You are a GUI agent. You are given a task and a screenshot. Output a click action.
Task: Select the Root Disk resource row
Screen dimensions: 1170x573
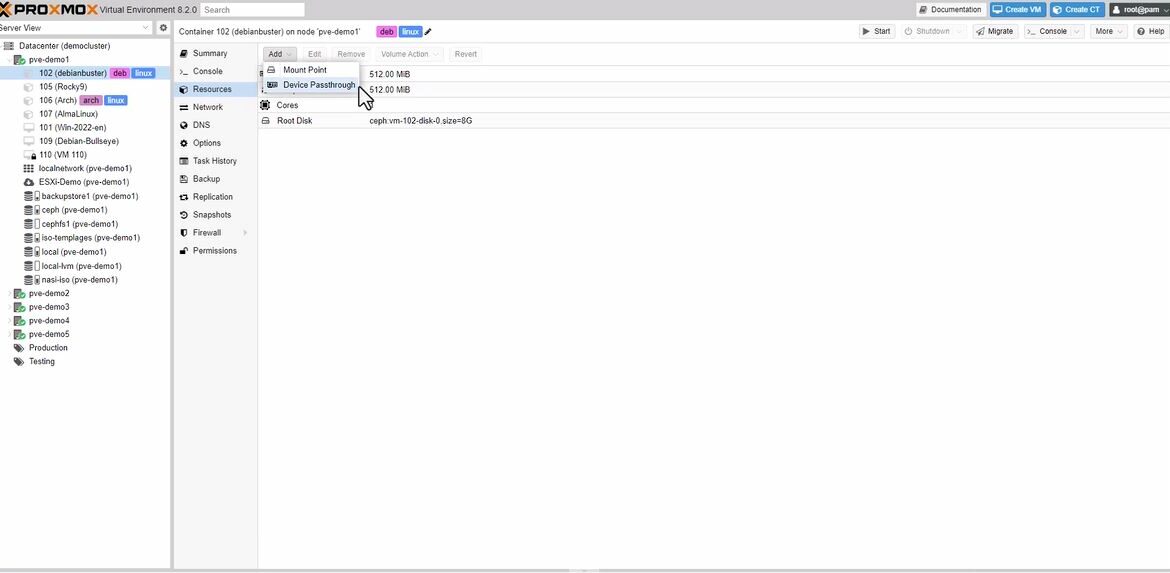tap(713, 120)
